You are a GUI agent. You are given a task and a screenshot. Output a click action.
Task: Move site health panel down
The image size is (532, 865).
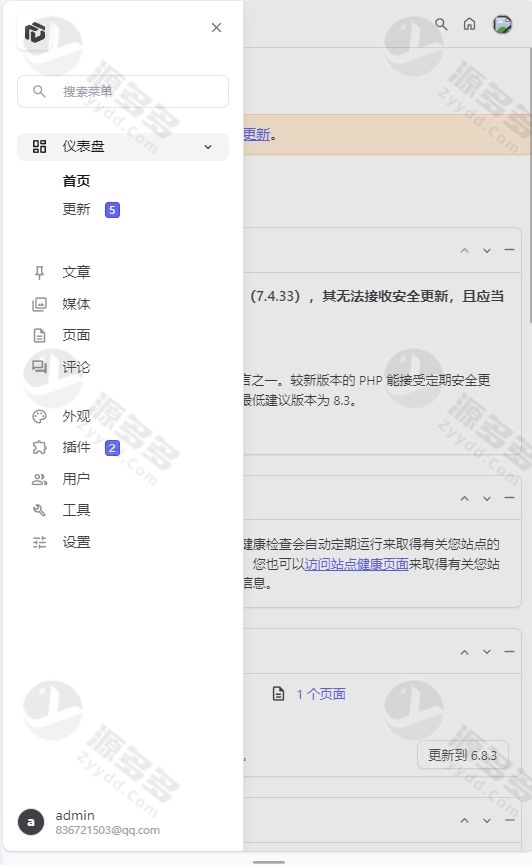(487, 498)
